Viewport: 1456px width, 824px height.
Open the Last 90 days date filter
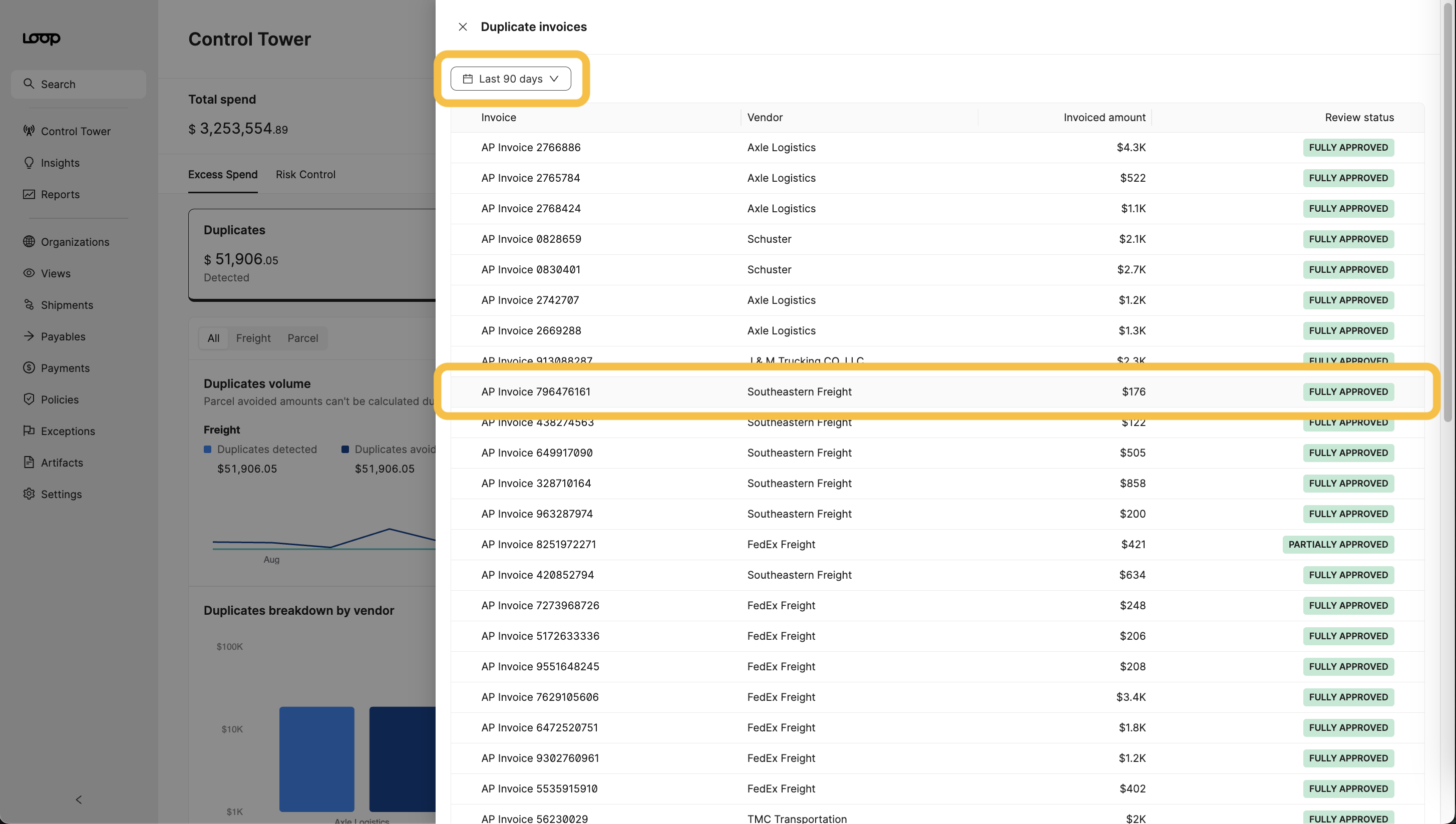510,79
